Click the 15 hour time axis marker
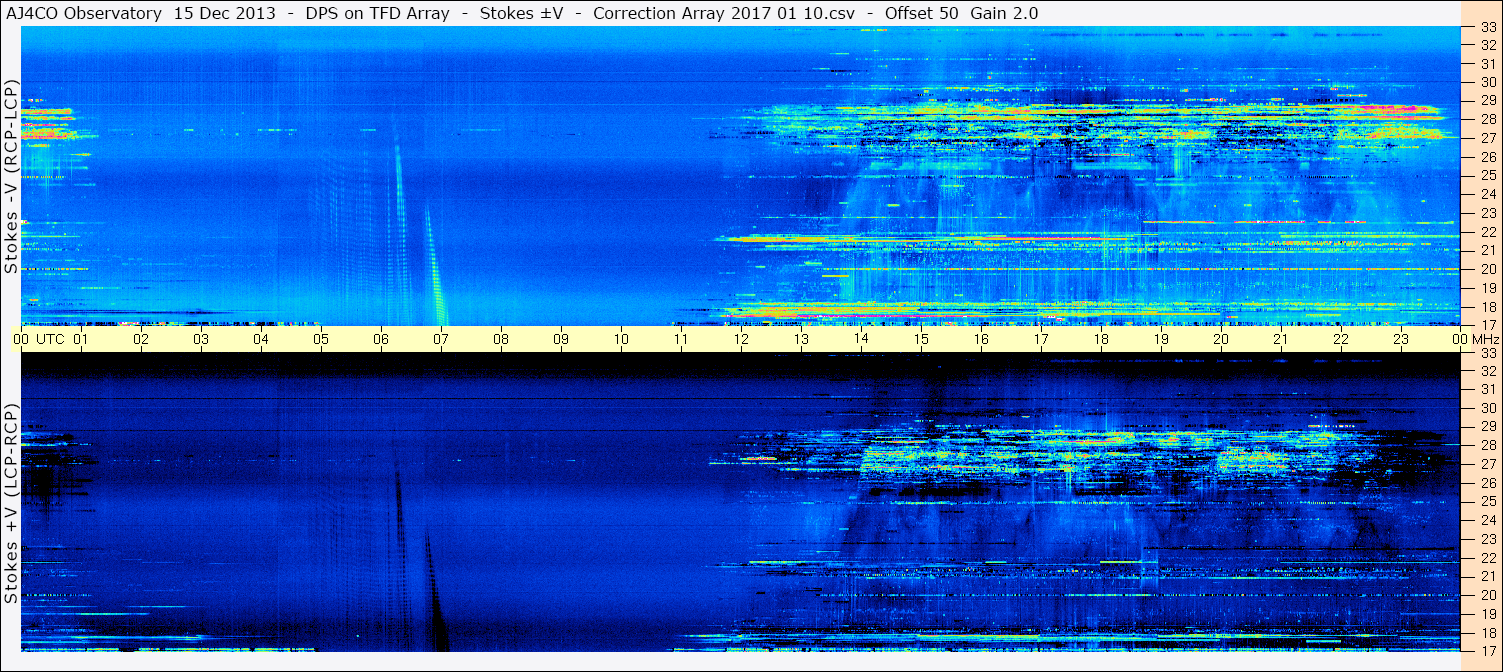This screenshot has height=672, width=1503. (921, 339)
